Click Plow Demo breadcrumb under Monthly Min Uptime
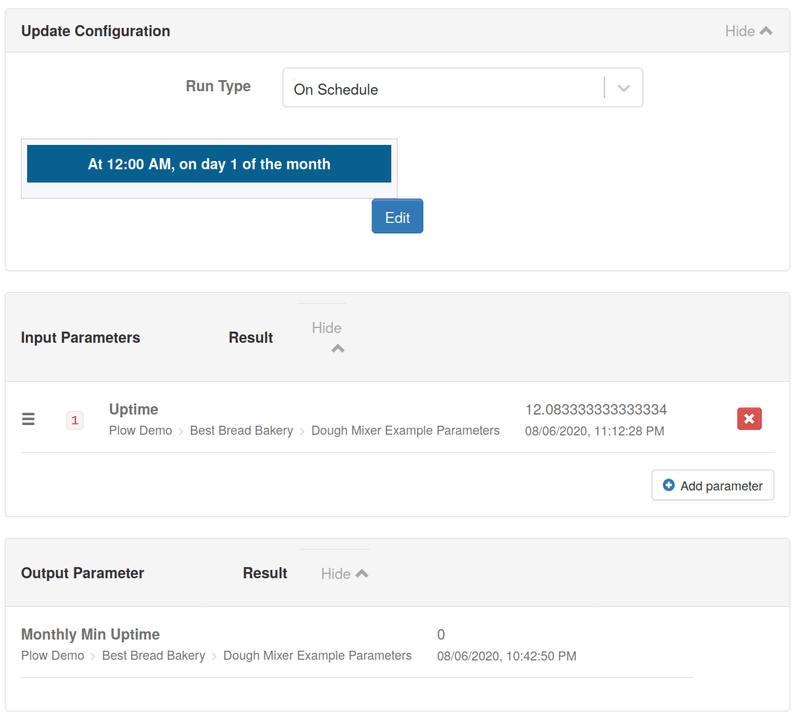 coord(53,656)
